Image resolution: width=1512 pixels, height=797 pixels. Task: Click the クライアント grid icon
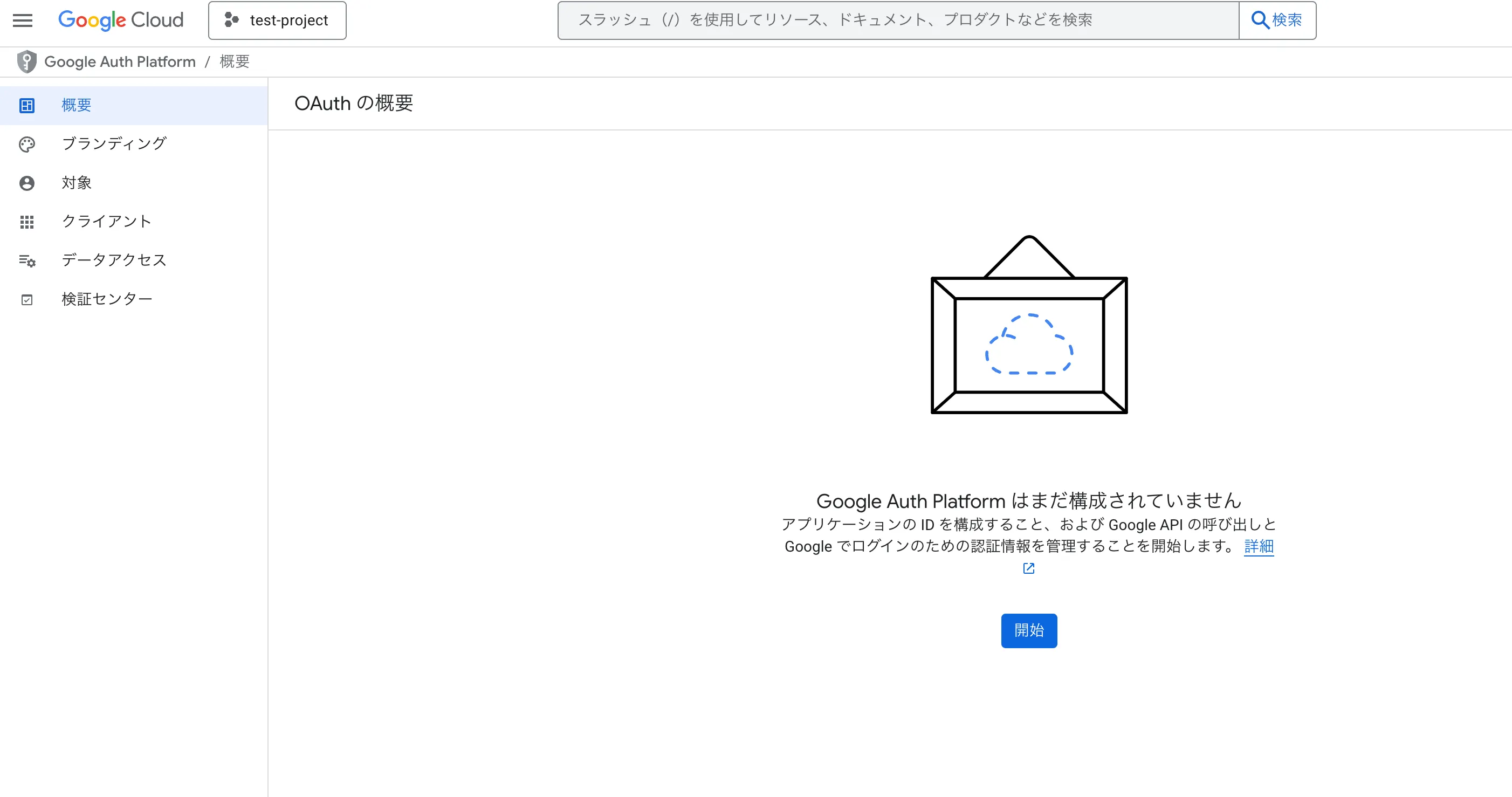point(27,222)
